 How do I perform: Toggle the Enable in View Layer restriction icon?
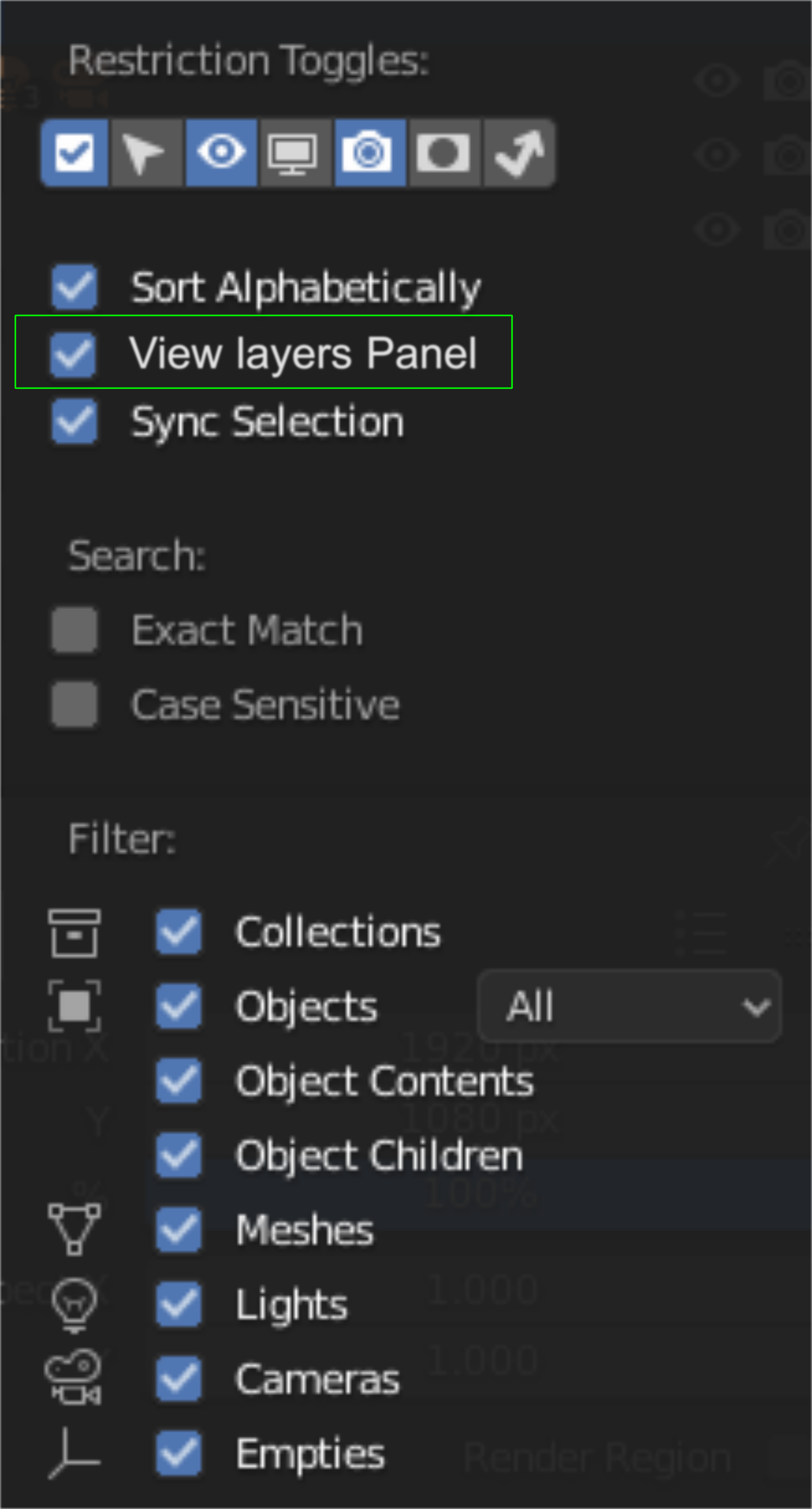pyautogui.click(x=74, y=153)
